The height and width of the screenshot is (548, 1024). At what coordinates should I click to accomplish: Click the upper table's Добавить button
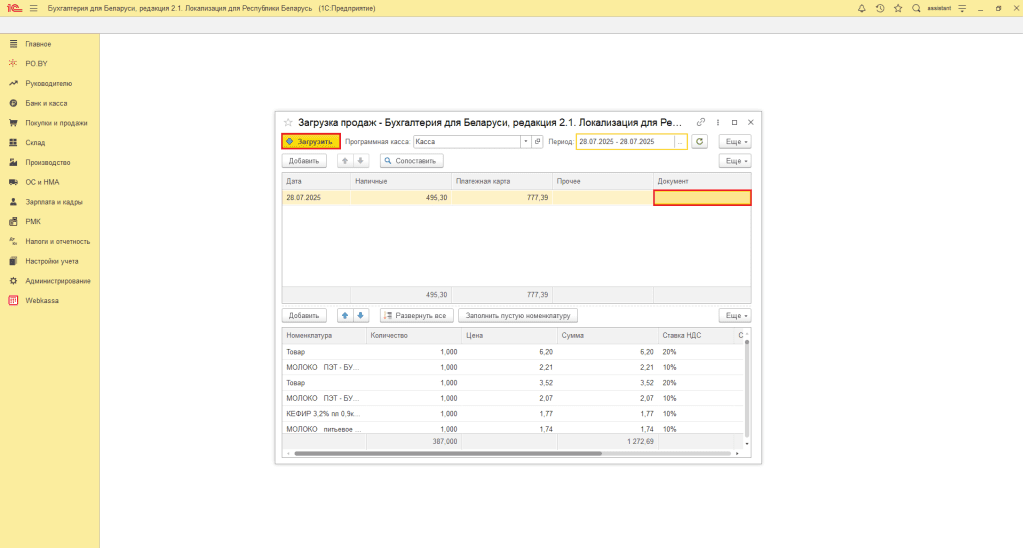(x=304, y=161)
